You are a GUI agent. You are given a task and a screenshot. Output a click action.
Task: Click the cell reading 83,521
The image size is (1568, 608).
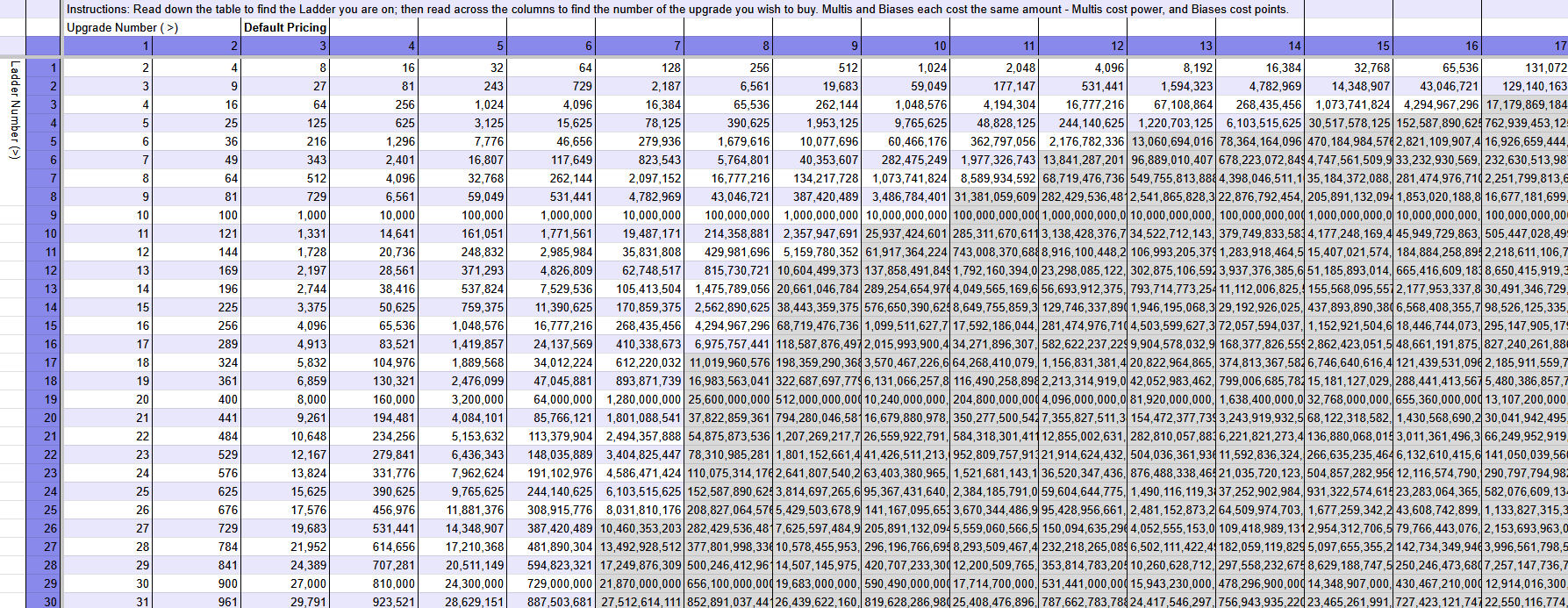pyautogui.click(x=374, y=344)
